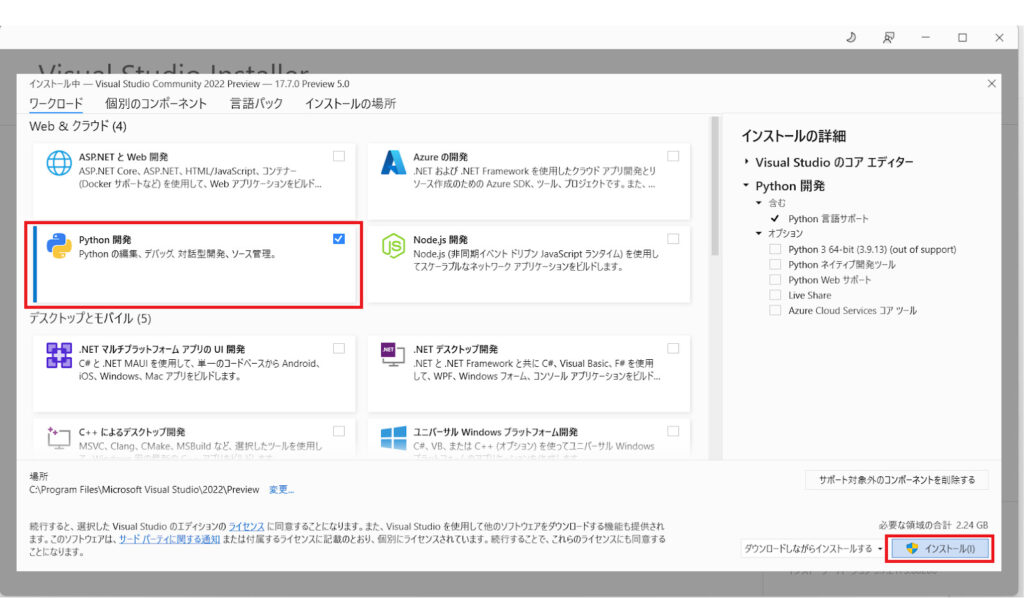The width and height of the screenshot is (1025, 598).
Task: Check Azure Cloud Services コア ツール option
Action: pos(775,310)
